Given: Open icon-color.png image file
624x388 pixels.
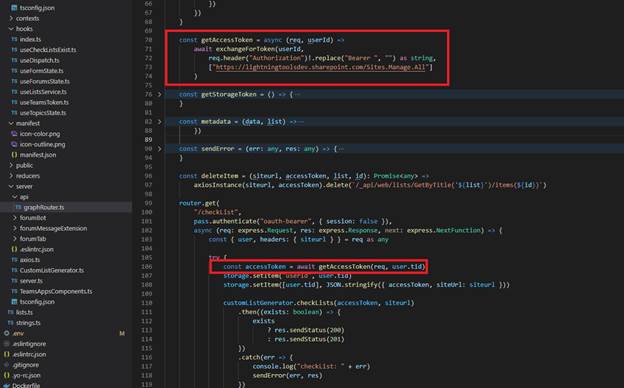Looking at the screenshot, I should tap(39, 134).
